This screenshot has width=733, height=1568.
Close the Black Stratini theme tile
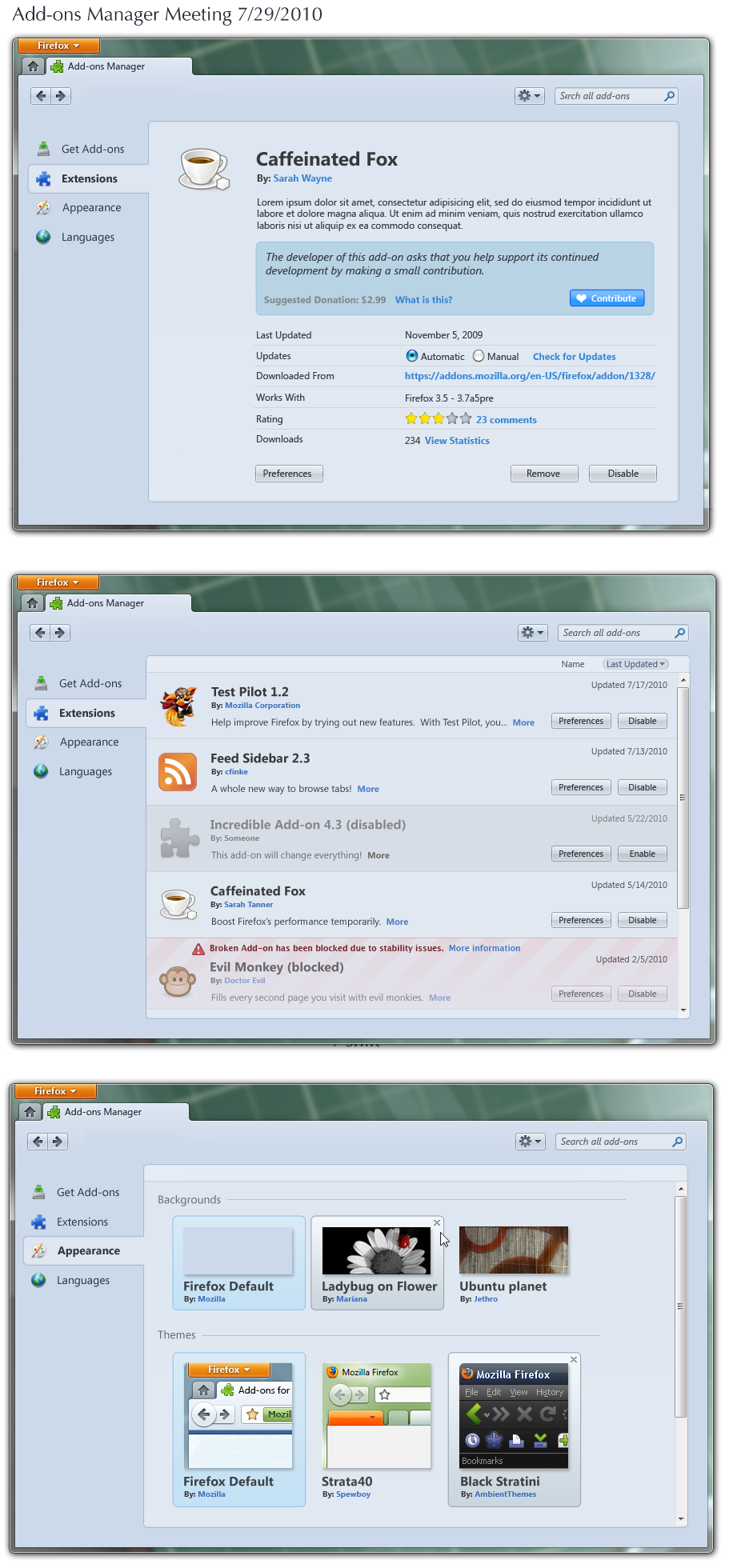coord(574,1359)
